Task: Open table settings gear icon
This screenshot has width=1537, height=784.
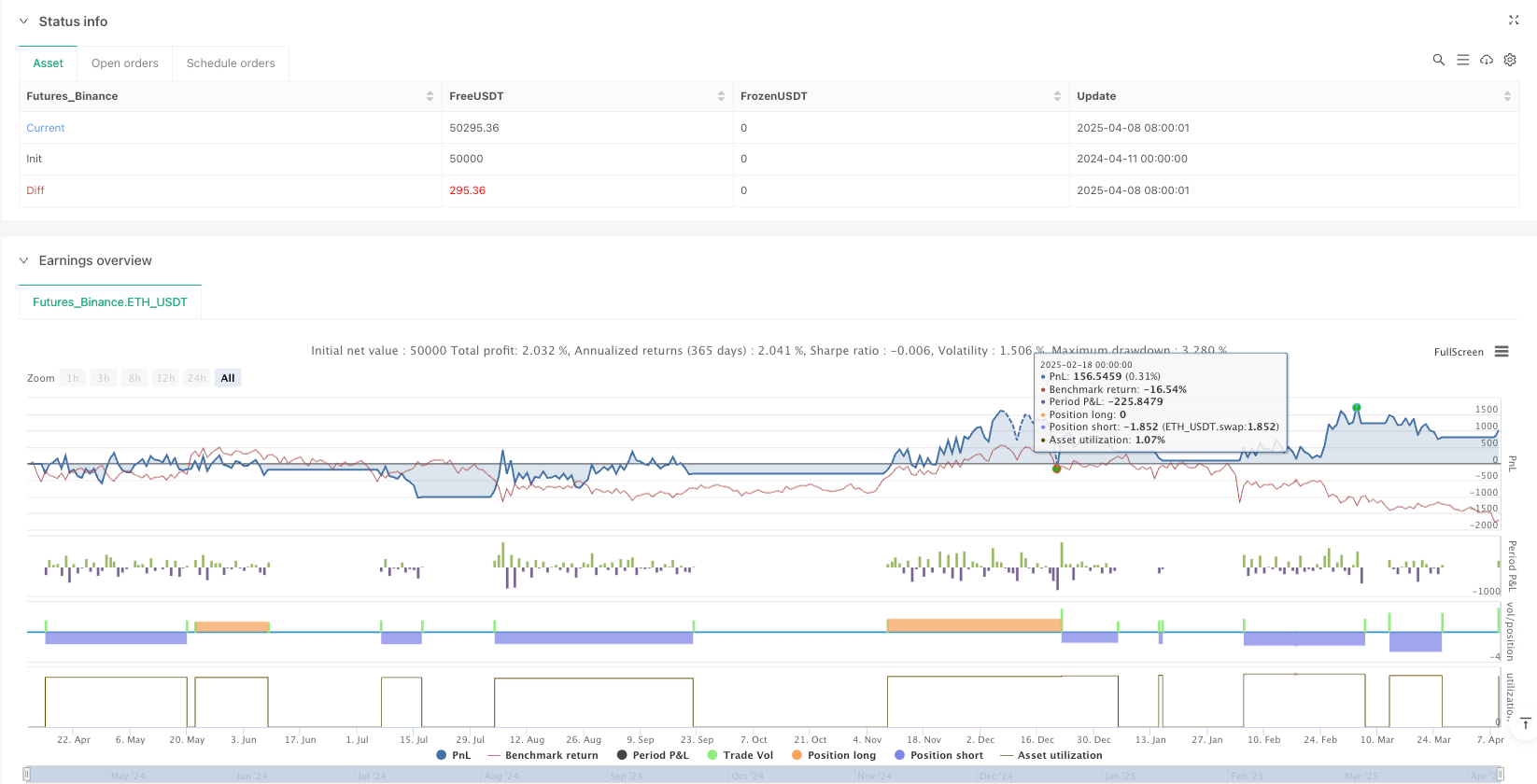Action: 1510,60
